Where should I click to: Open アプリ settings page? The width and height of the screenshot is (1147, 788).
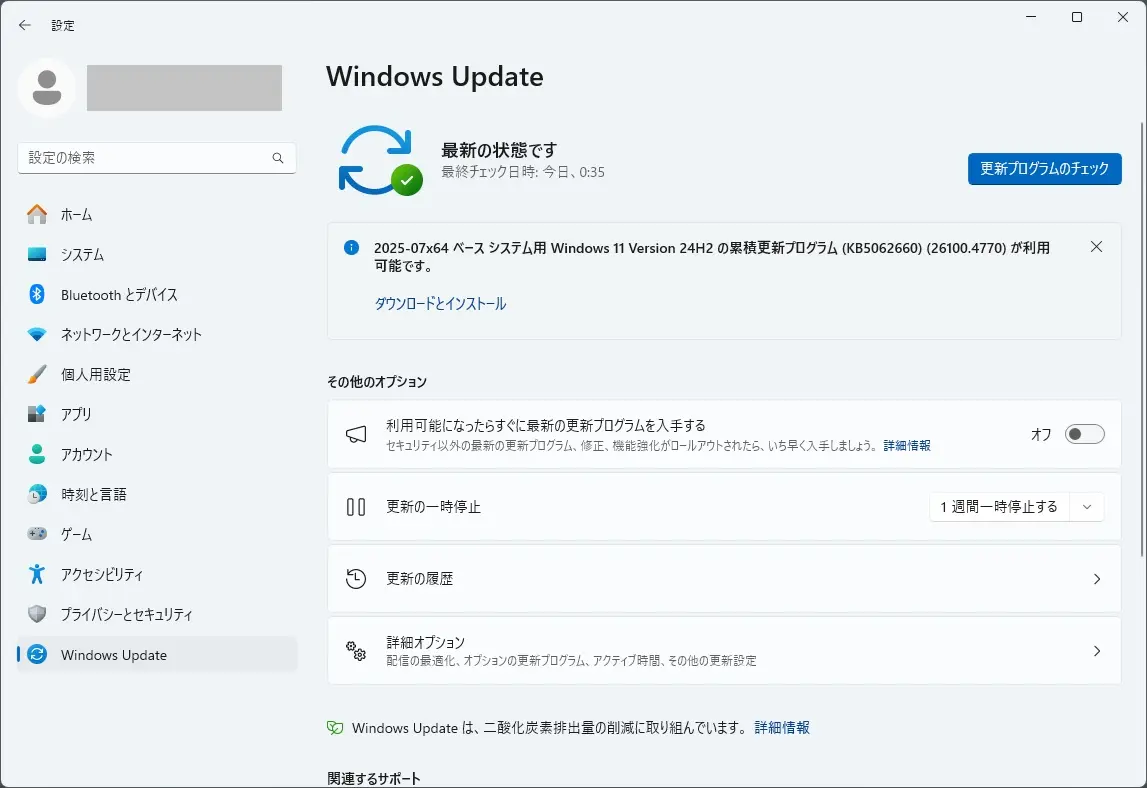157,414
